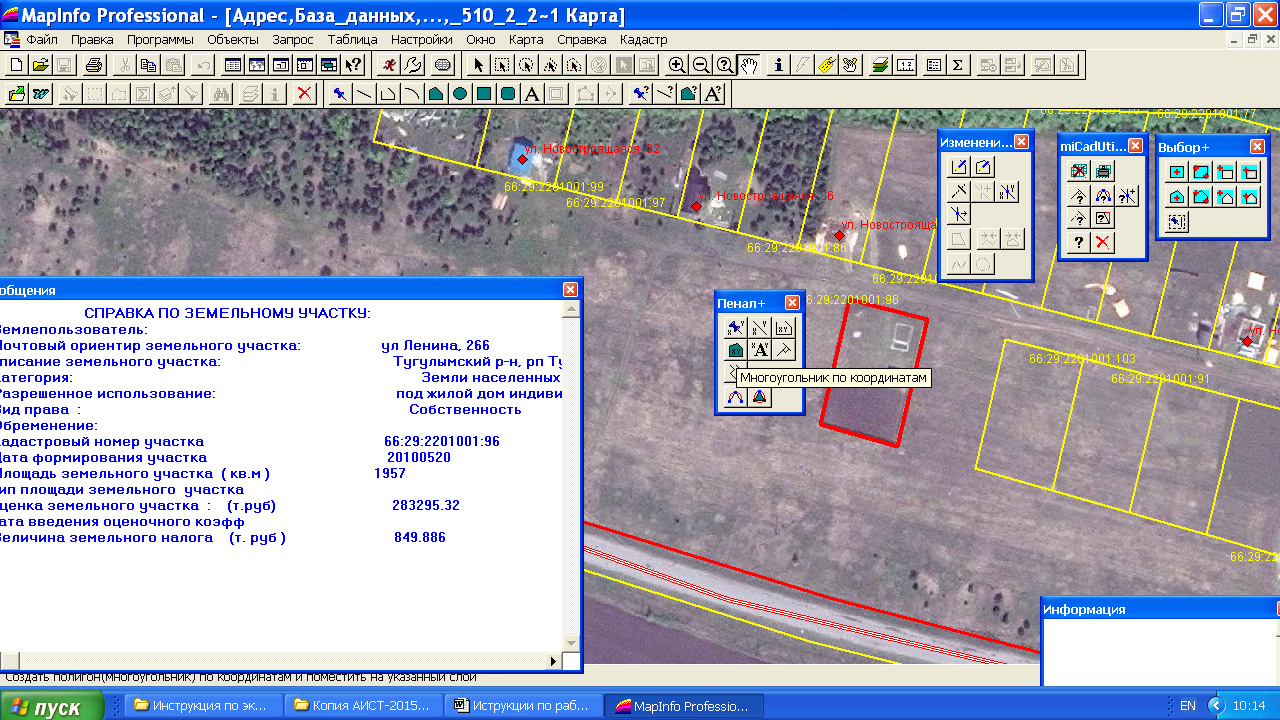Click question mark icon in miCadUtilities panel
The image size is (1280, 720).
(x=1078, y=242)
